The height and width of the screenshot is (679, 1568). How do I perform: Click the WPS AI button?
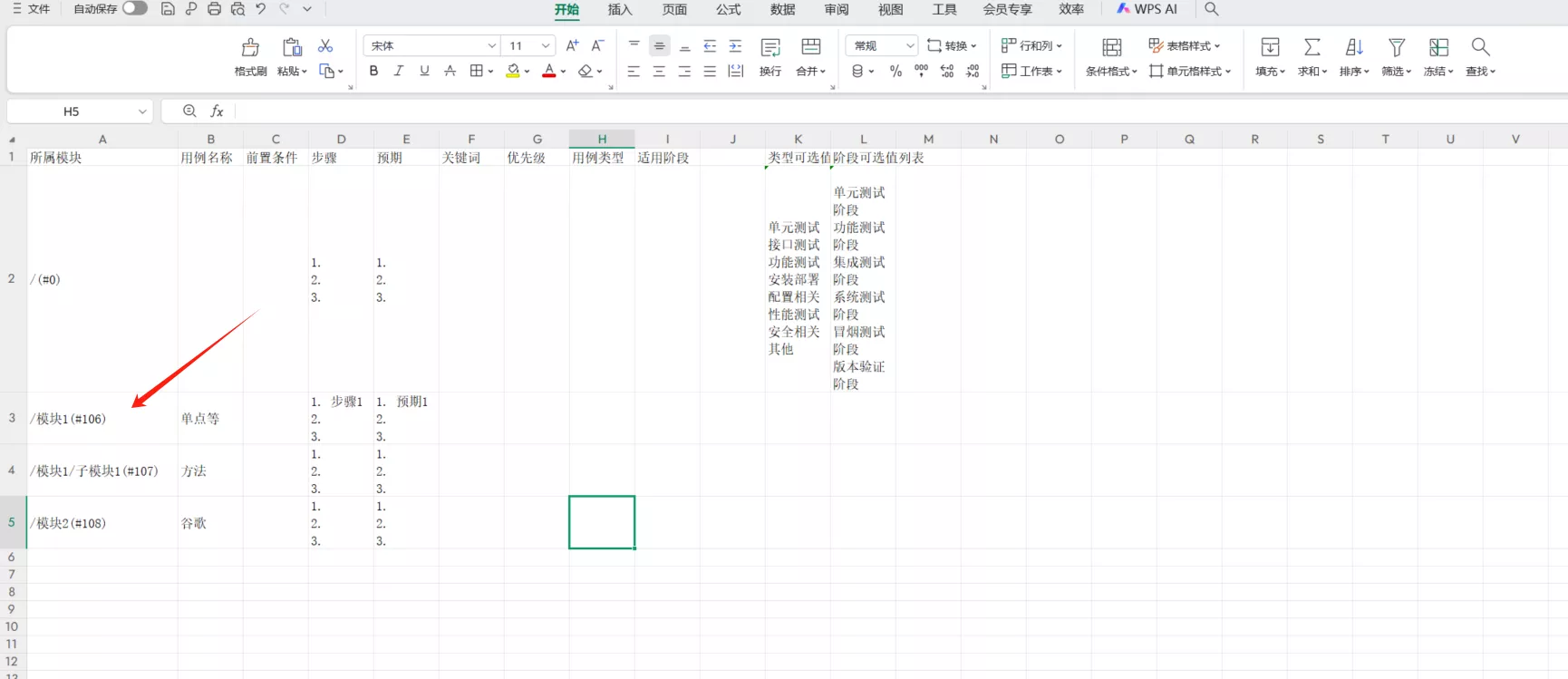(1147, 9)
